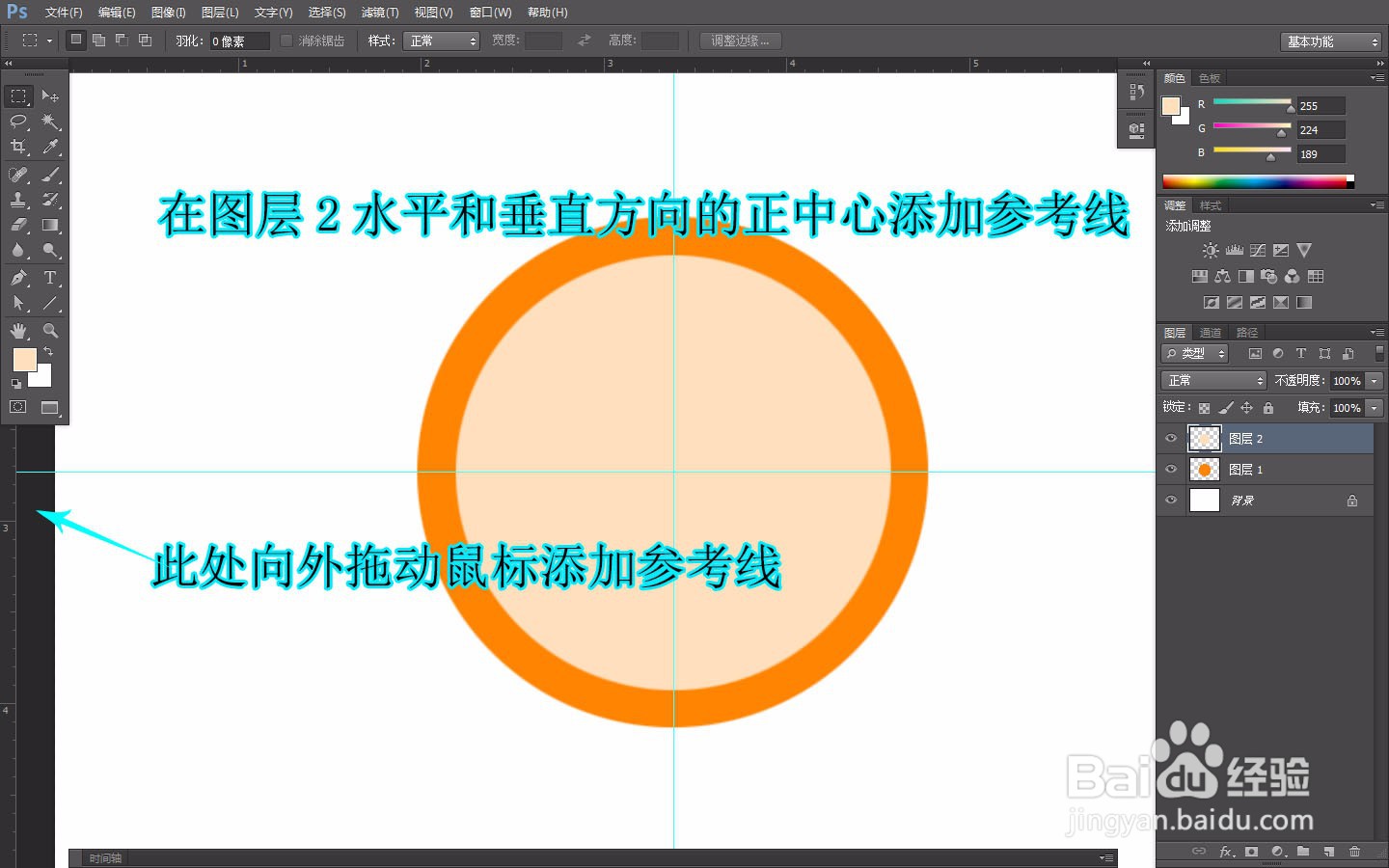Toggle lock transparent pixels
This screenshot has width=1389, height=868.
pyautogui.click(x=1204, y=408)
